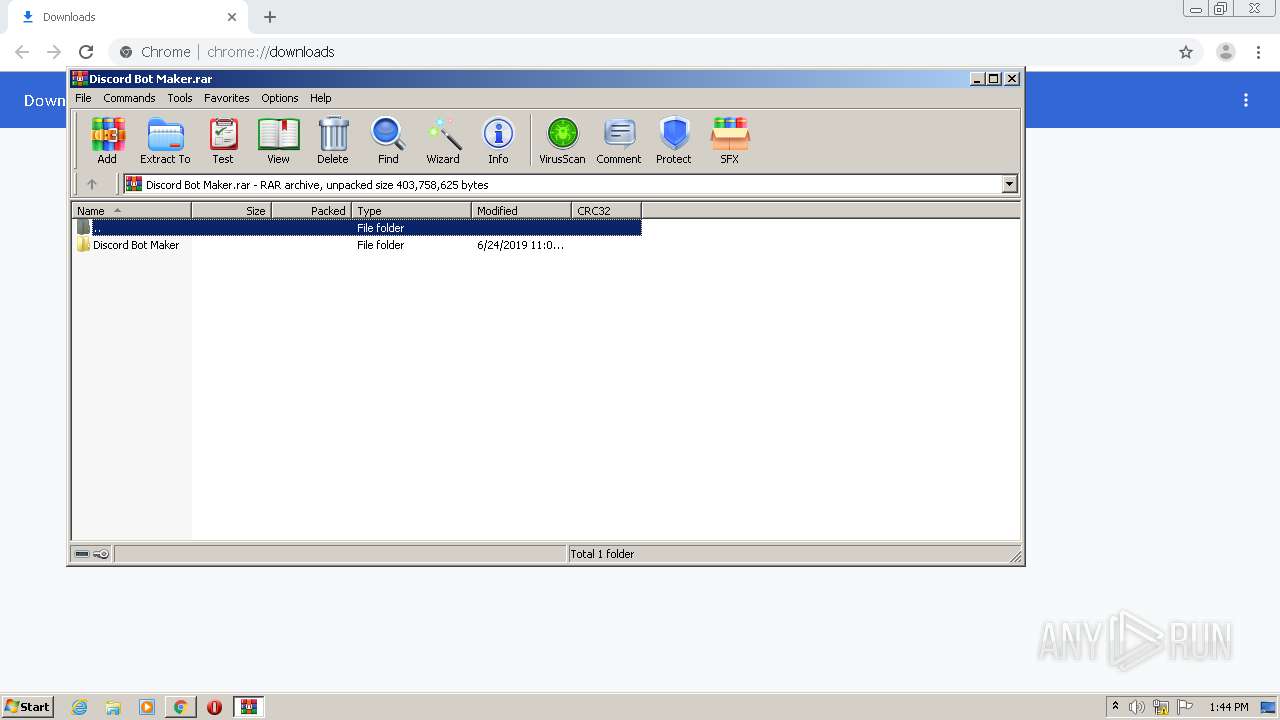Open the Find files tool

[388, 140]
